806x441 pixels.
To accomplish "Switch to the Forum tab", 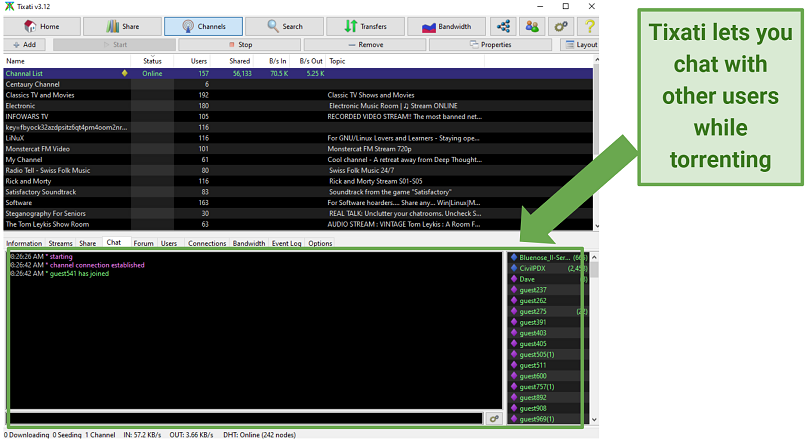I will point(143,243).
